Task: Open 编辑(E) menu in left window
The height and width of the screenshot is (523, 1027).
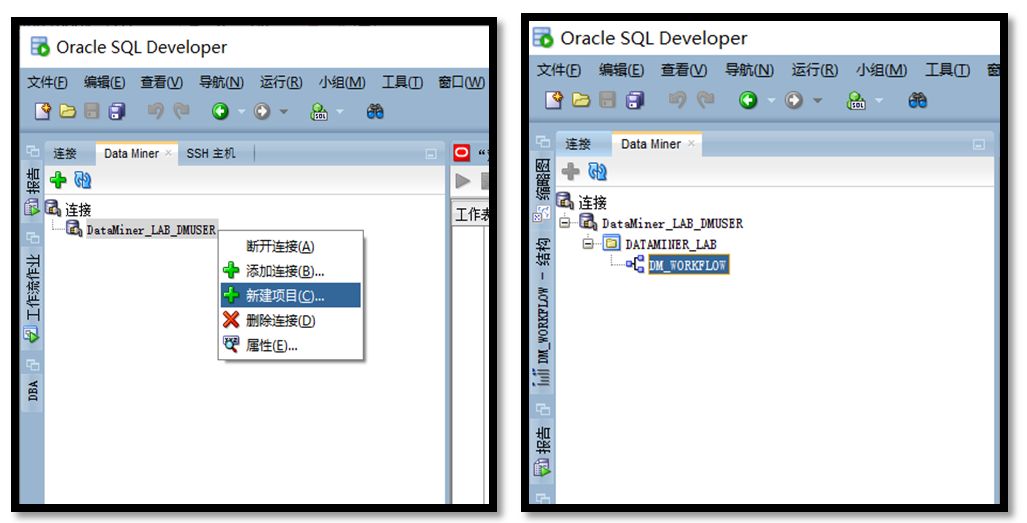Action: tap(104, 82)
